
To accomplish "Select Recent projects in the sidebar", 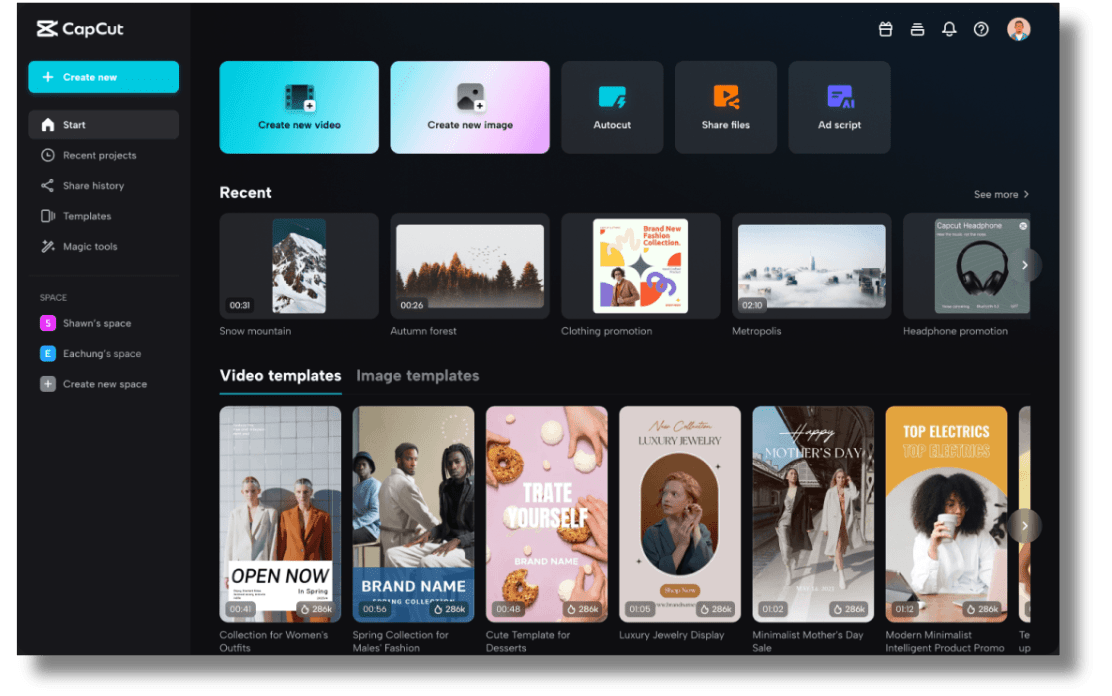I will coord(99,156).
